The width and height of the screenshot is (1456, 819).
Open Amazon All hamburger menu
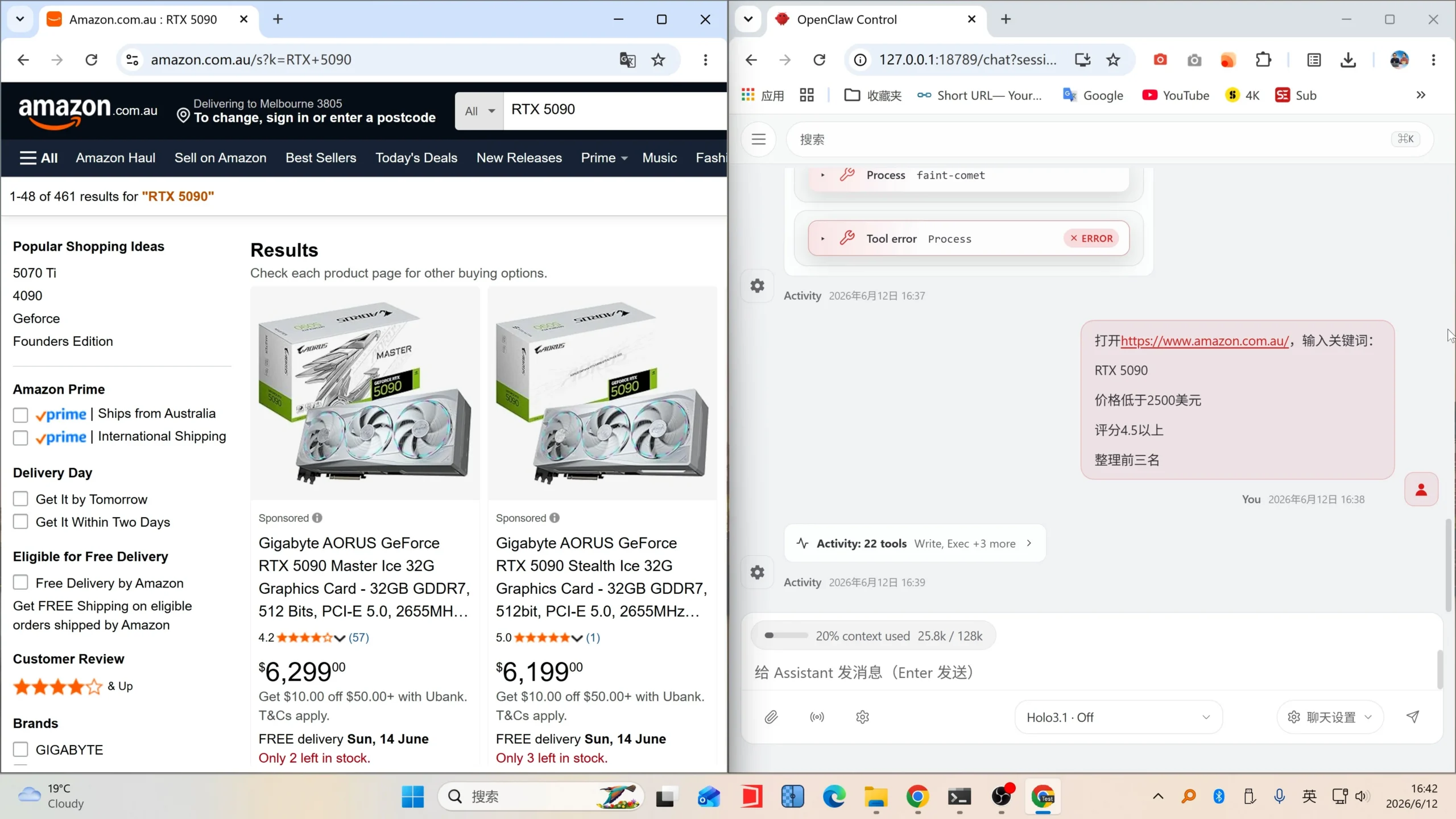pos(39,158)
